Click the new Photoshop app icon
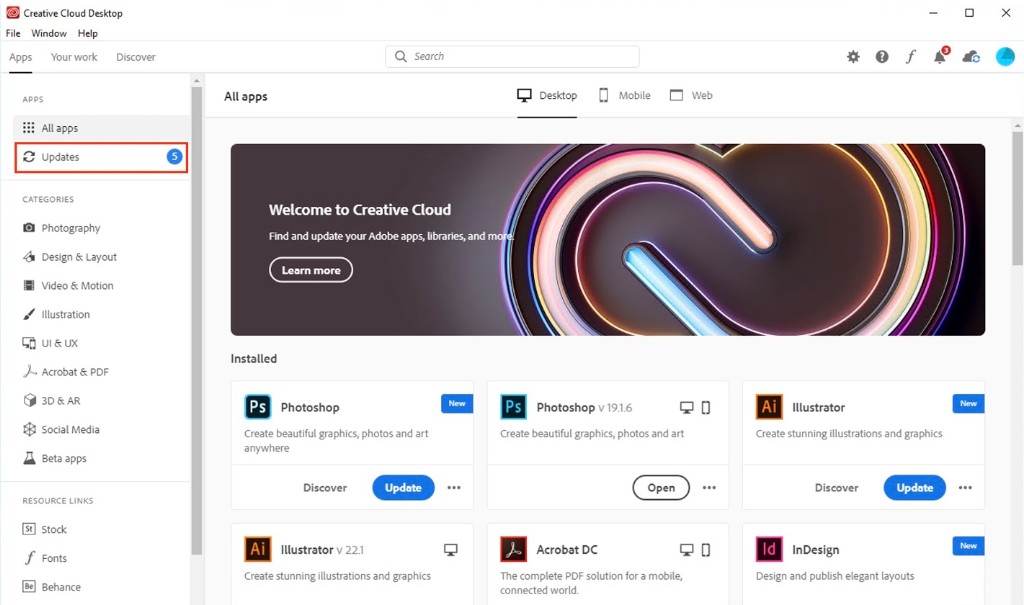 click(257, 407)
